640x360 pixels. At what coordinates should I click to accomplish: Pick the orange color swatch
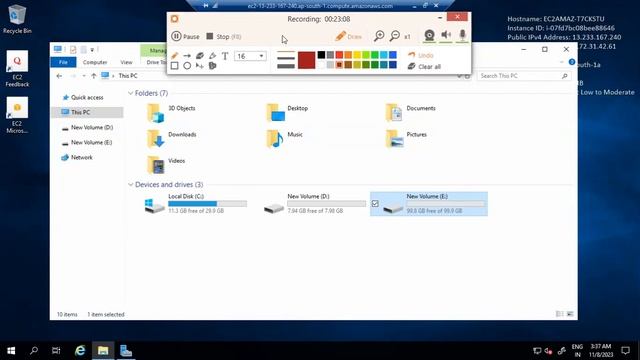348,55
